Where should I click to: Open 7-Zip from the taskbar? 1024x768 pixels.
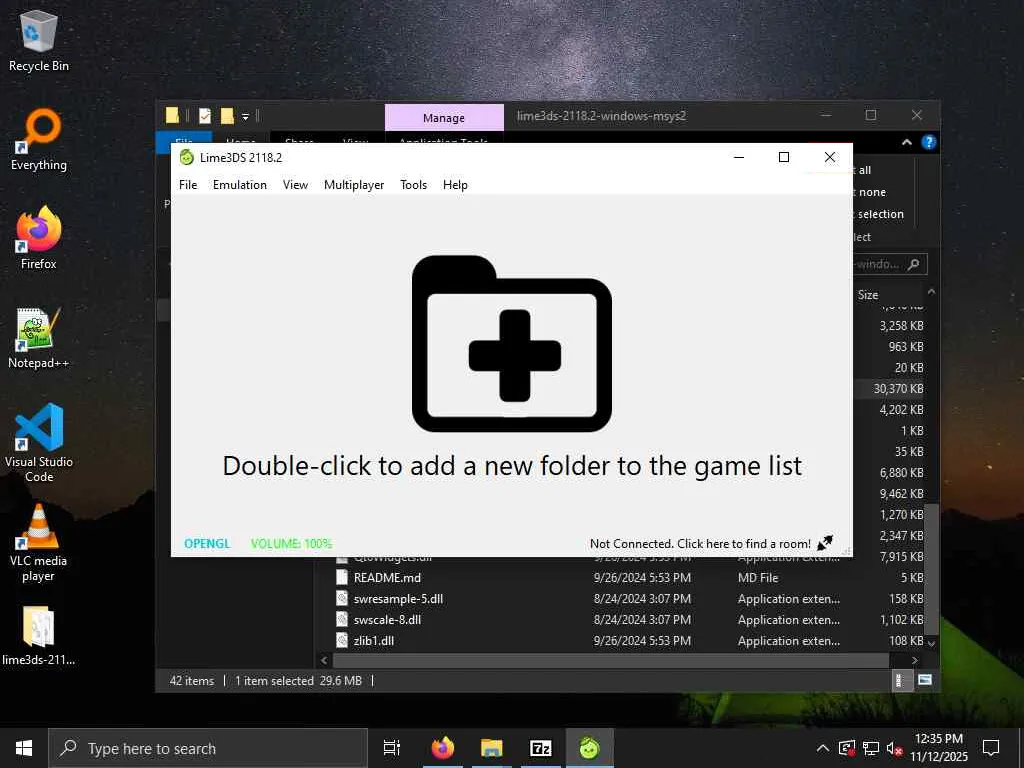pos(541,748)
